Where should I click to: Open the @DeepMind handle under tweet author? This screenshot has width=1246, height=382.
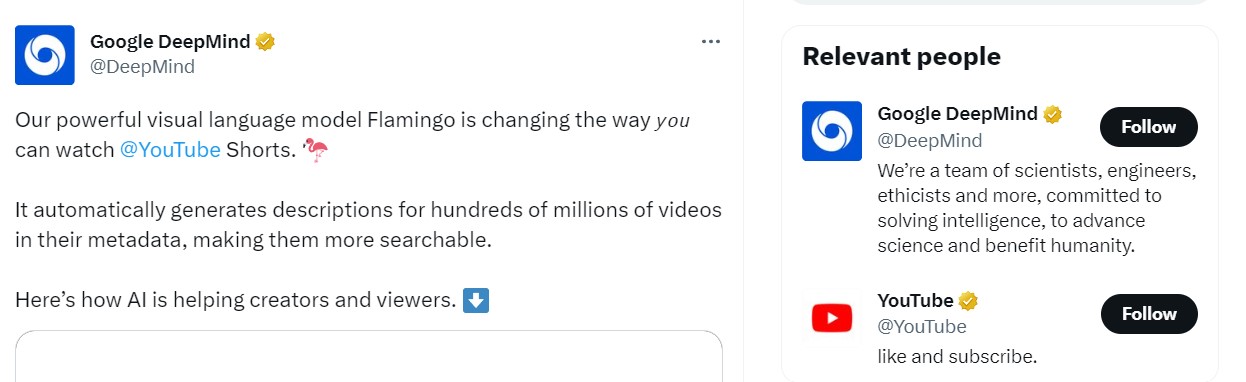click(142, 67)
